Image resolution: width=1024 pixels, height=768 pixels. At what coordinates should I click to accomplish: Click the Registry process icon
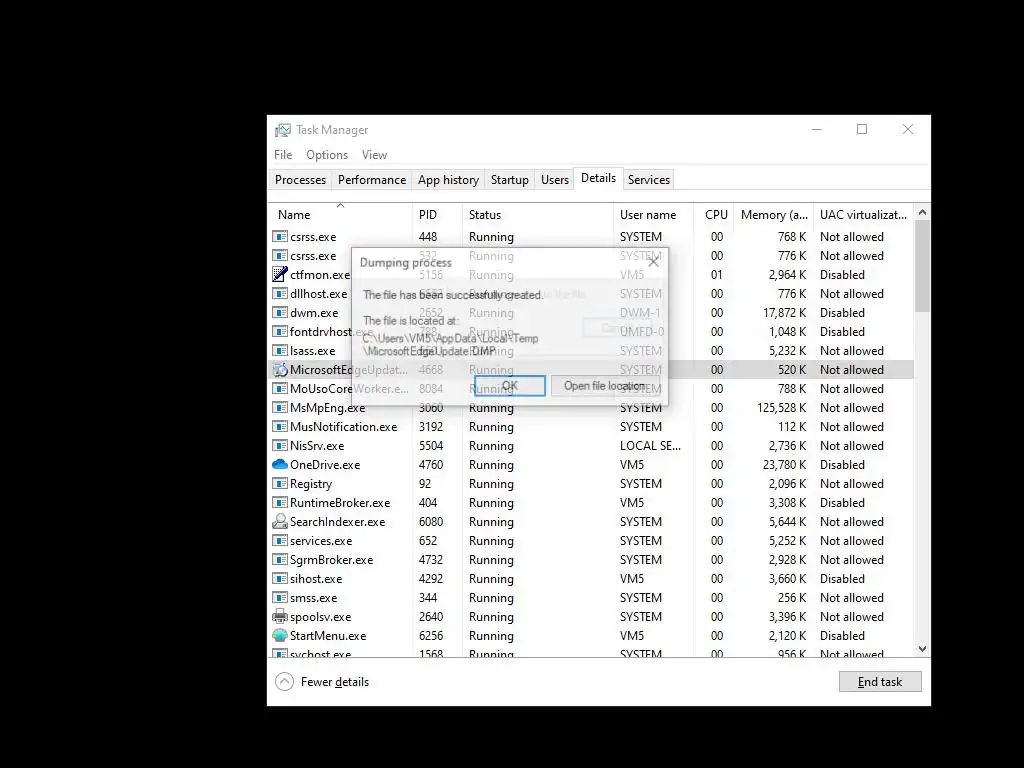coord(280,483)
